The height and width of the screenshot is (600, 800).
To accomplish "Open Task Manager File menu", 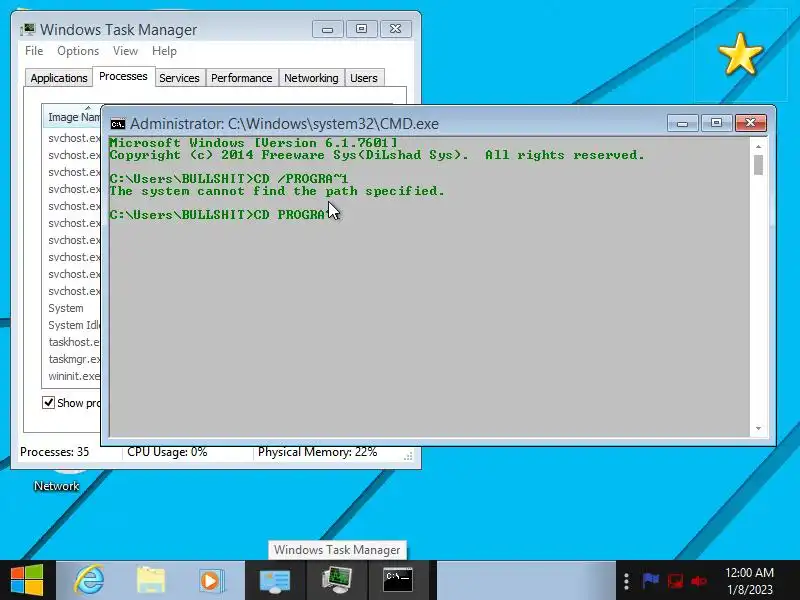I will pos(34,51).
